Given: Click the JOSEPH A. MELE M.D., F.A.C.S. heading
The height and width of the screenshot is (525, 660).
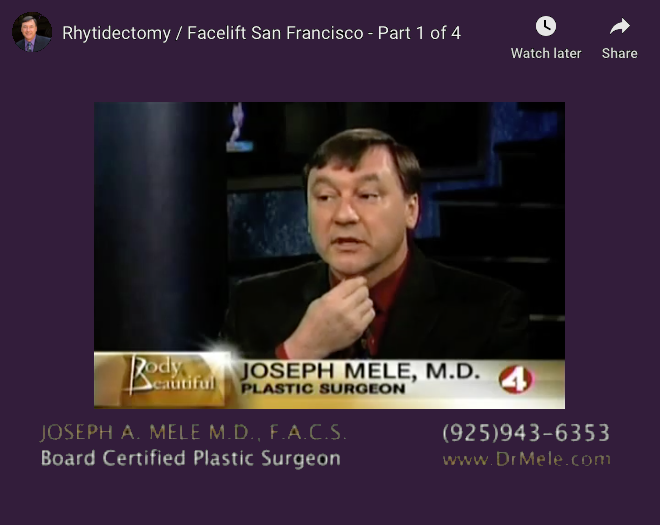Looking at the screenshot, I should pyautogui.click(x=193, y=433).
